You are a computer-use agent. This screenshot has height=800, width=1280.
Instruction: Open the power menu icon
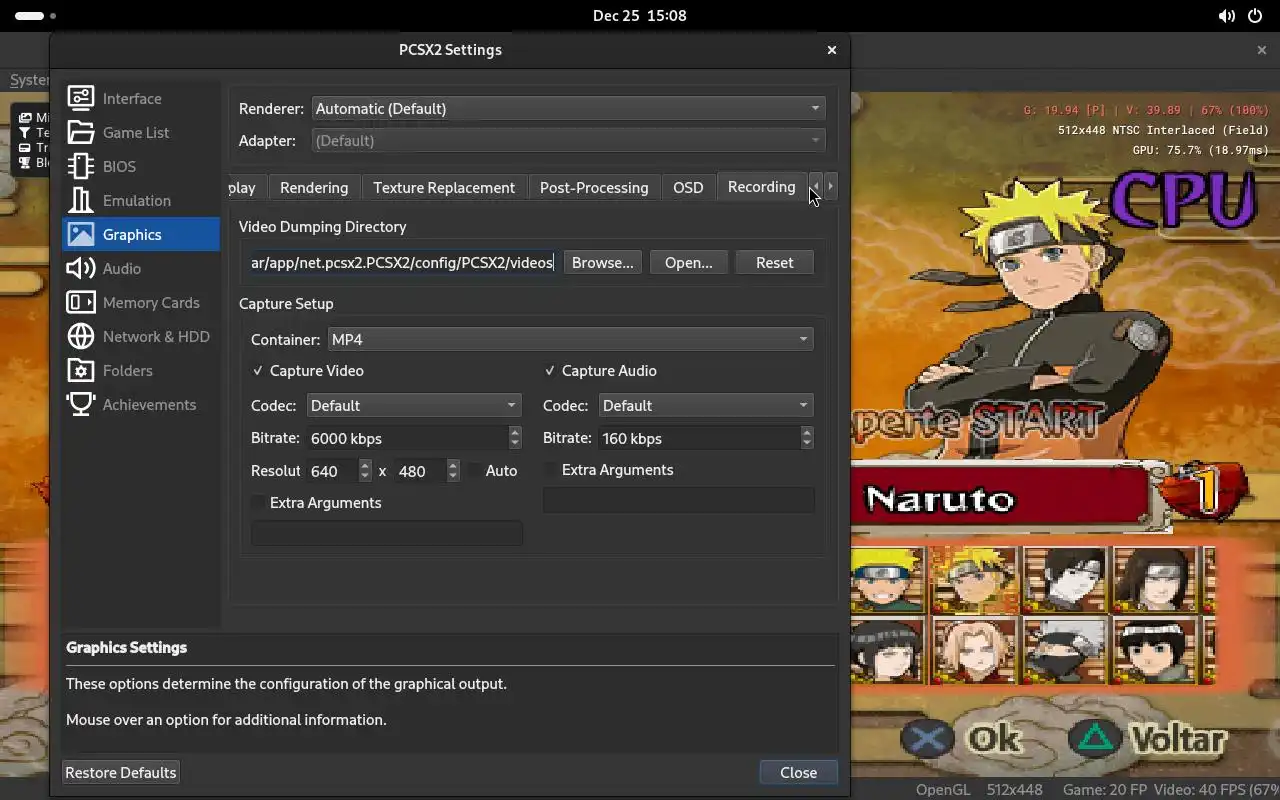pos(1256,16)
